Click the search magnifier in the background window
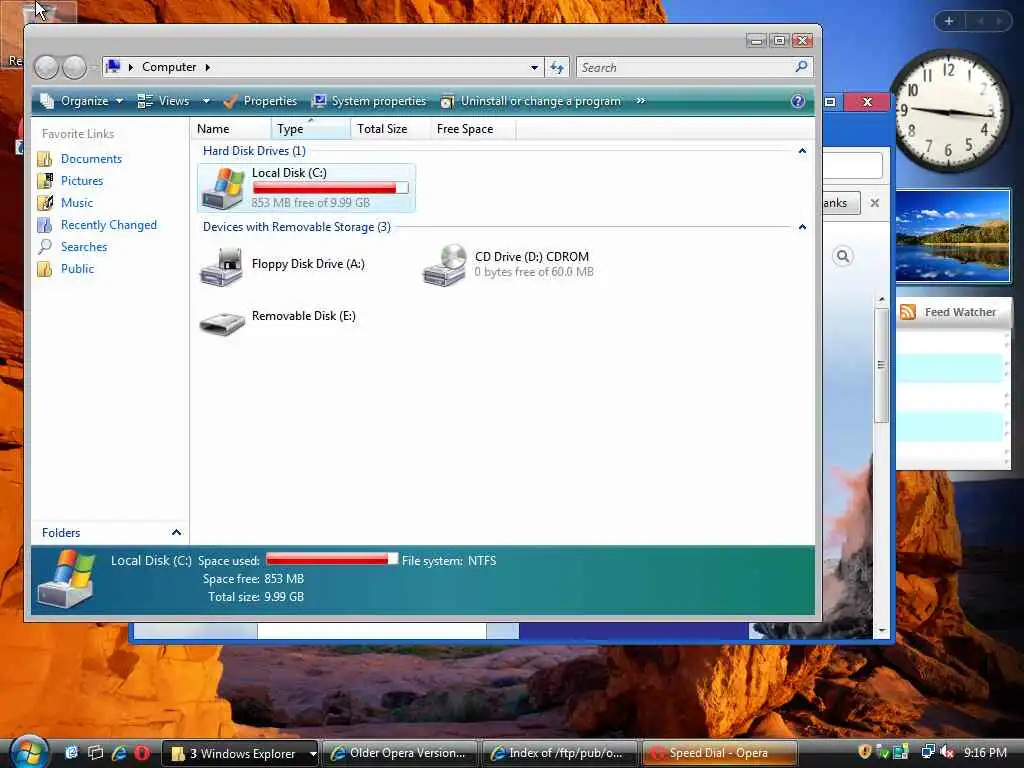The image size is (1024, 768). (x=843, y=256)
